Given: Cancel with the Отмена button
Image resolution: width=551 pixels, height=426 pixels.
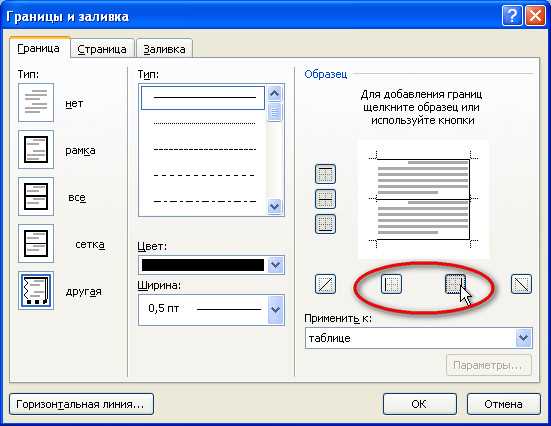Looking at the screenshot, I should pyautogui.click(x=504, y=404).
